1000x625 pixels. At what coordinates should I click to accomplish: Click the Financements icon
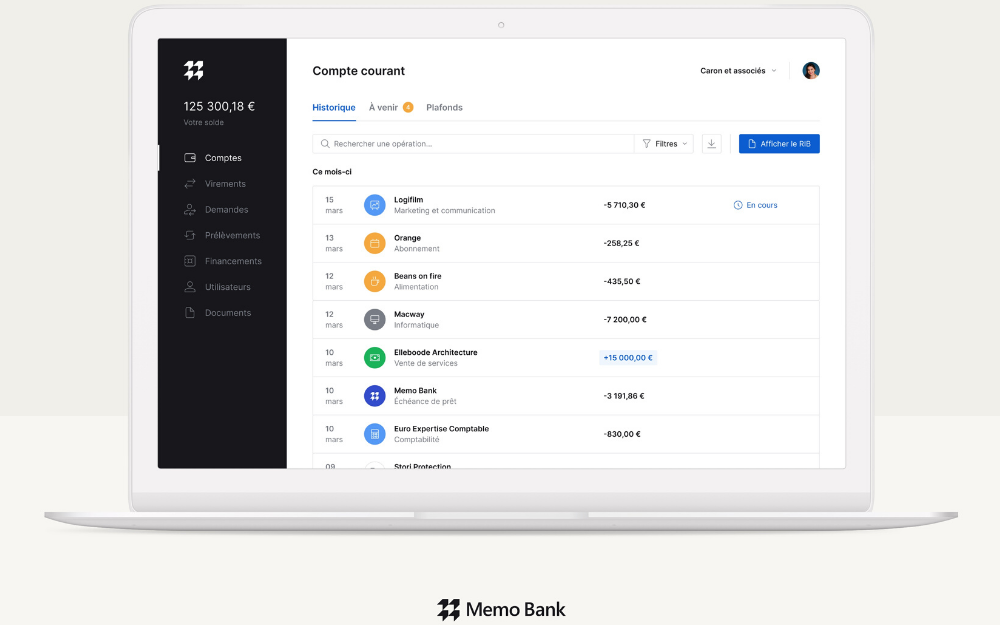(x=189, y=261)
